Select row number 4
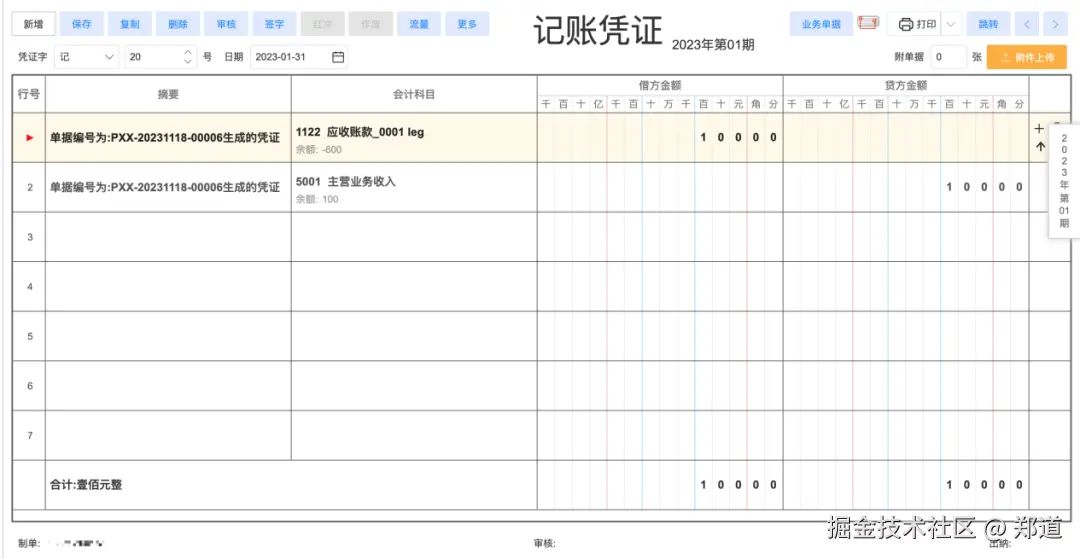This screenshot has width=1080, height=559. coord(30,286)
